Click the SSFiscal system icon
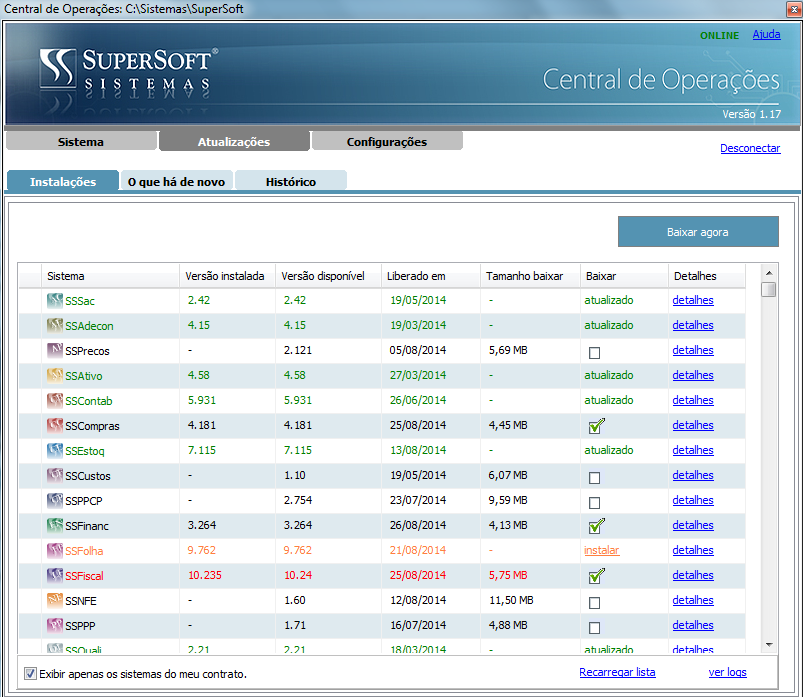803x697 pixels. coord(55,576)
